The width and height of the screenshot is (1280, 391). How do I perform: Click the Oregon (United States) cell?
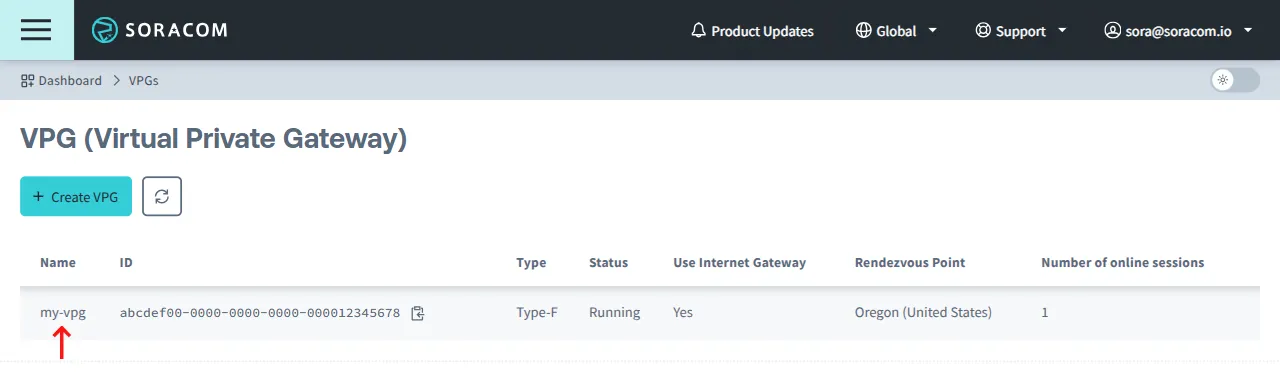[x=923, y=312]
